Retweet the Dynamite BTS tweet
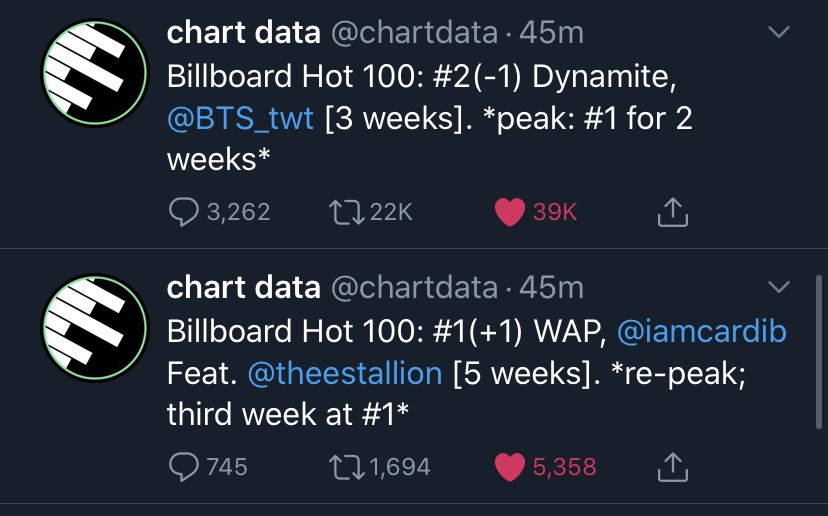The image size is (828, 516). coord(346,212)
